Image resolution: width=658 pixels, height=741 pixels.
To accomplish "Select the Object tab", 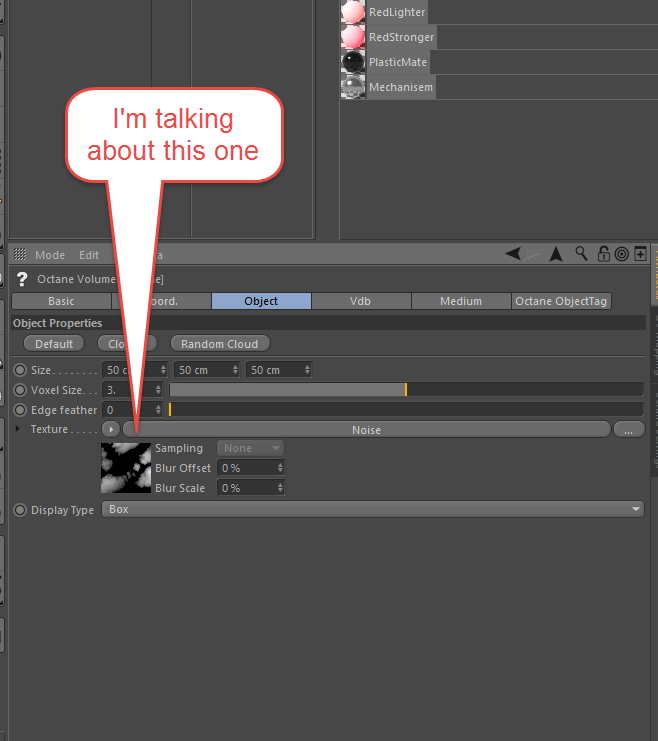I will tap(261, 301).
